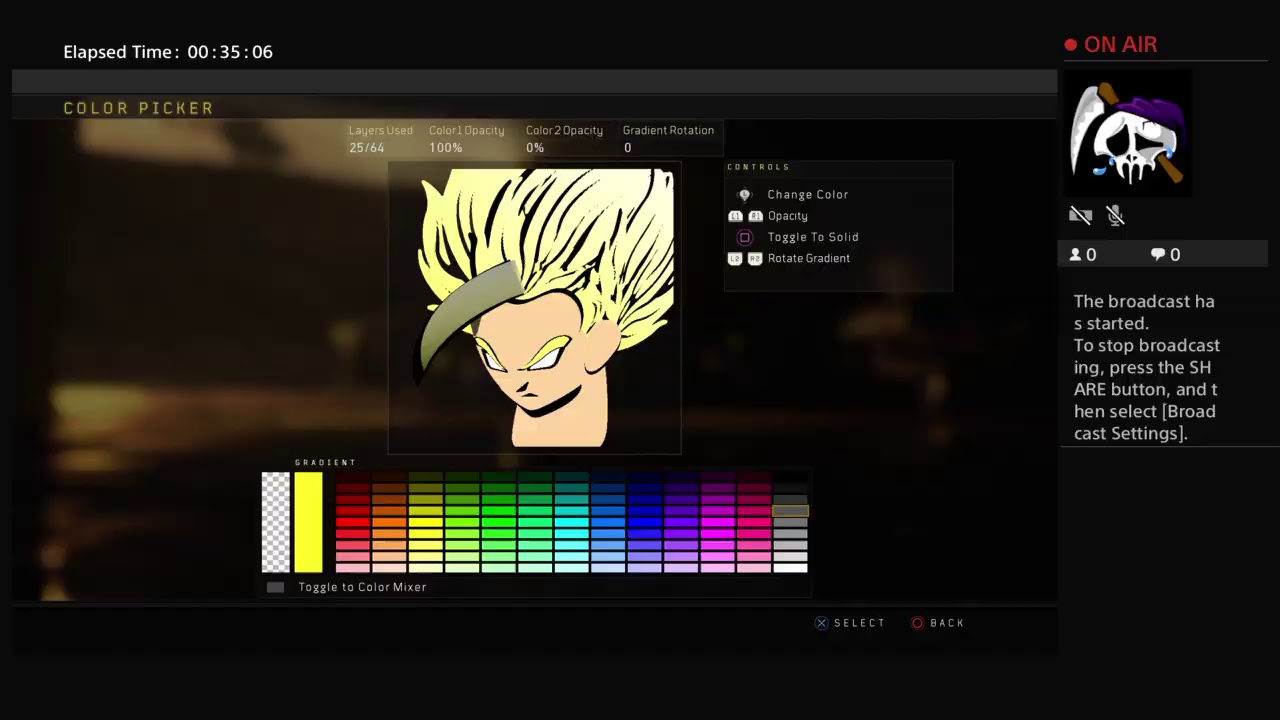Click the square button icon for Toggle To Solid
The height and width of the screenshot is (720, 1280).
[x=744, y=237]
